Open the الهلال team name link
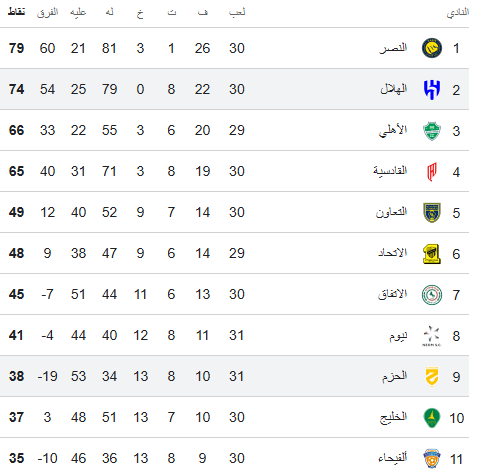 point(394,89)
